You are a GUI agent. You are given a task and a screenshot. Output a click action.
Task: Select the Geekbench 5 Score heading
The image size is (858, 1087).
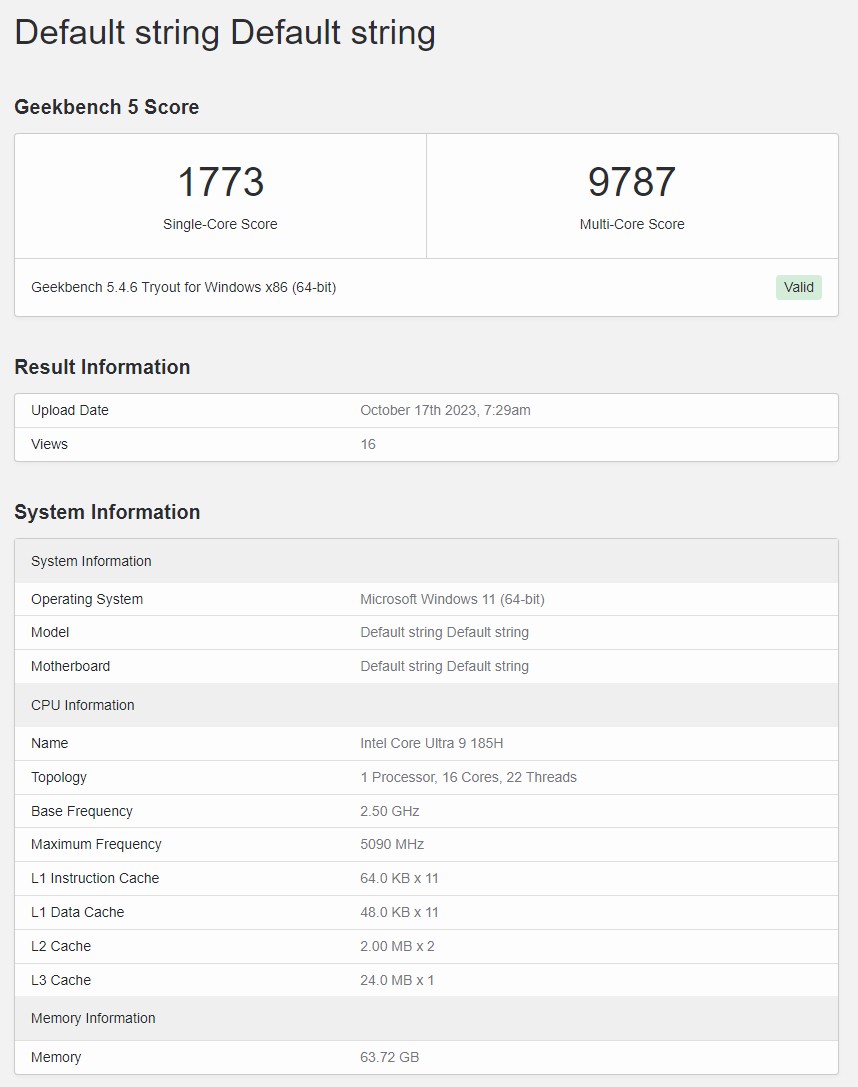click(106, 107)
